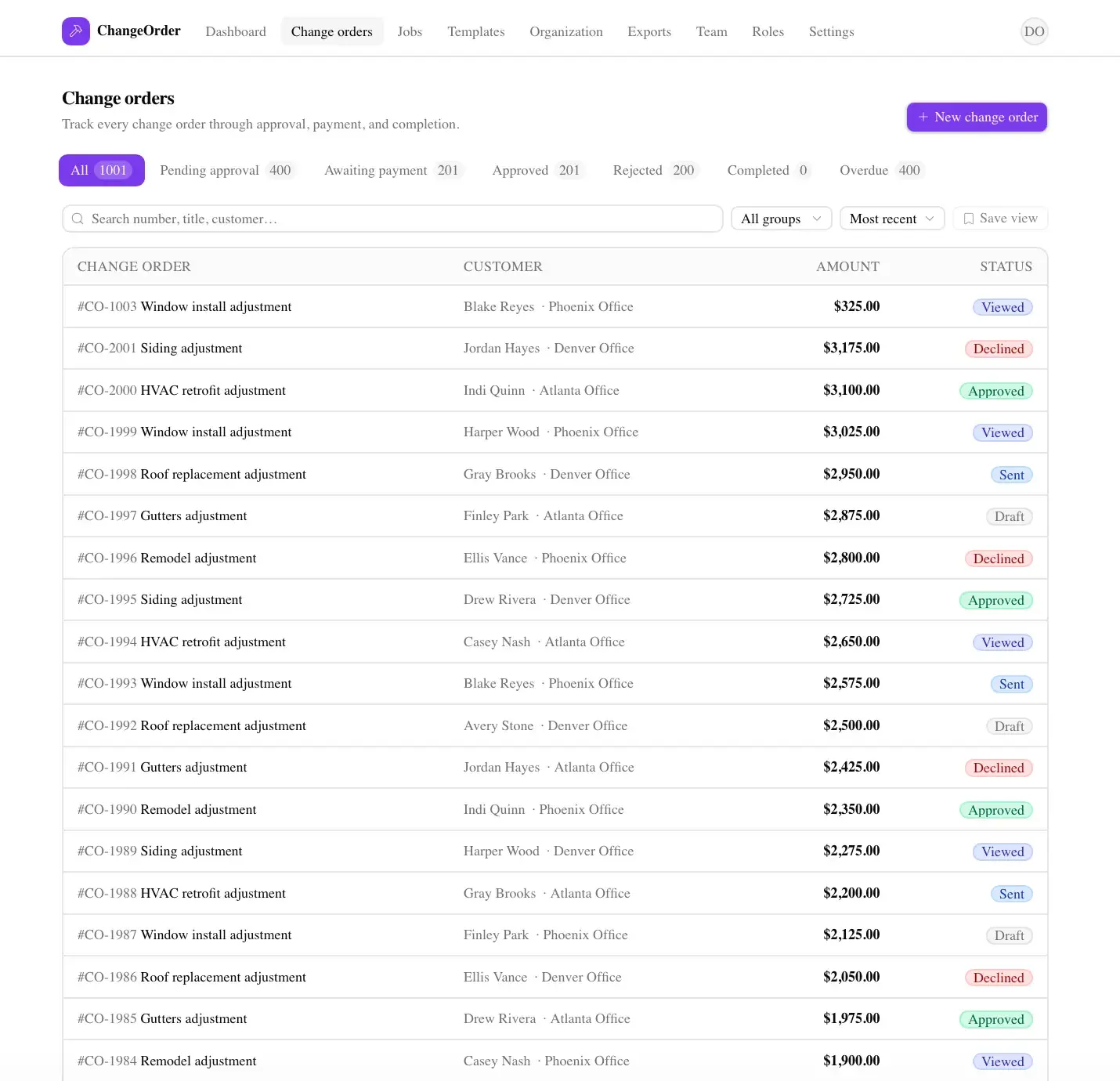Open the Settings nav item
The width and height of the screenshot is (1120, 1081).
pos(832,31)
